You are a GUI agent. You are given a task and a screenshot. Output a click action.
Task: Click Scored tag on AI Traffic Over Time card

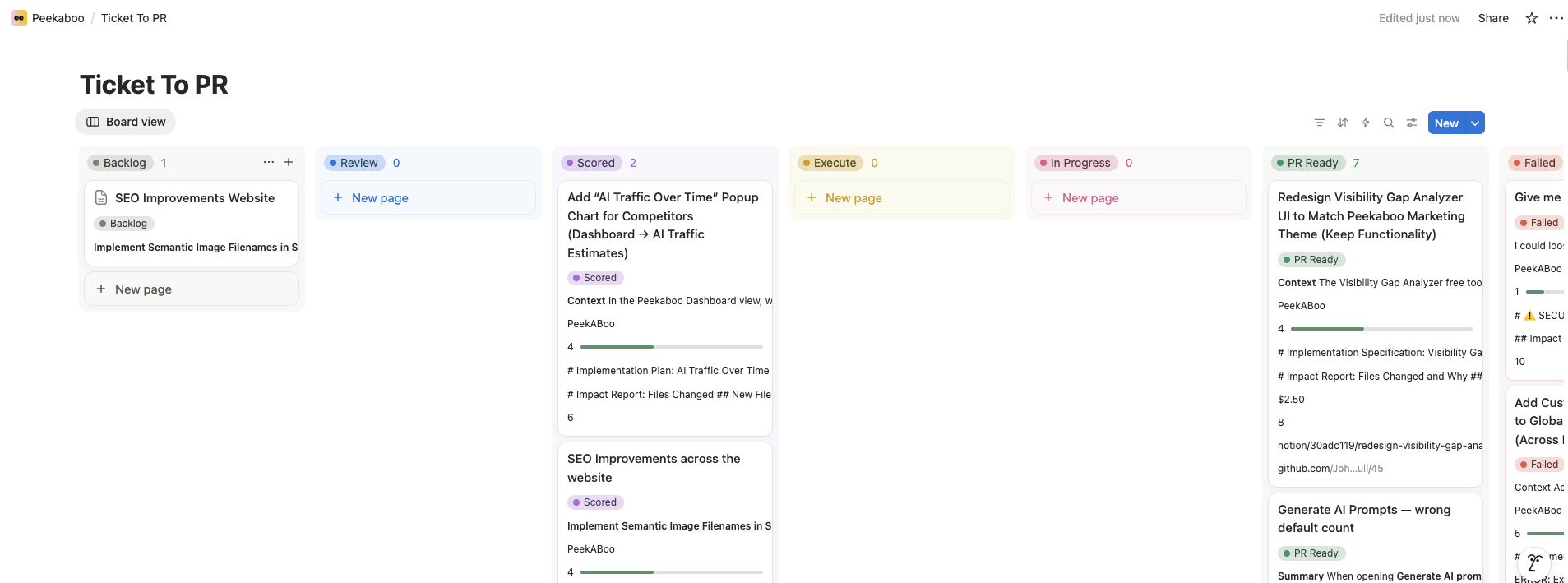pyautogui.click(x=595, y=278)
